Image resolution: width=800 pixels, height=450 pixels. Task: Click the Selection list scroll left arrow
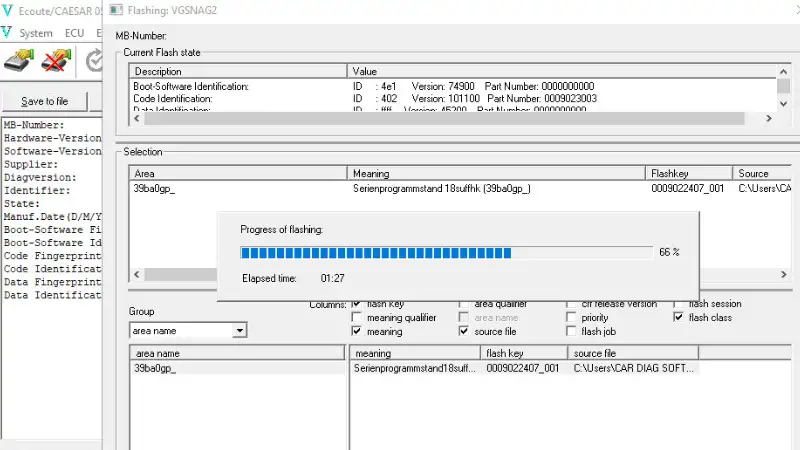click(137, 274)
